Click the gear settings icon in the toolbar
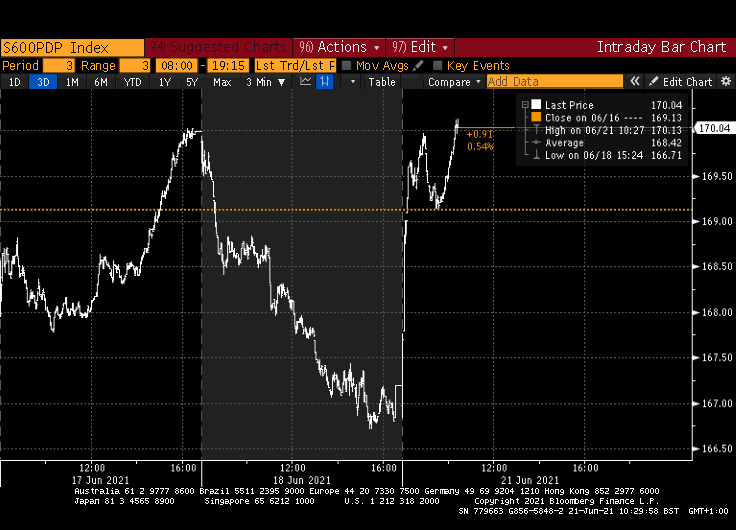736x530 pixels. click(x=727, y=82)
